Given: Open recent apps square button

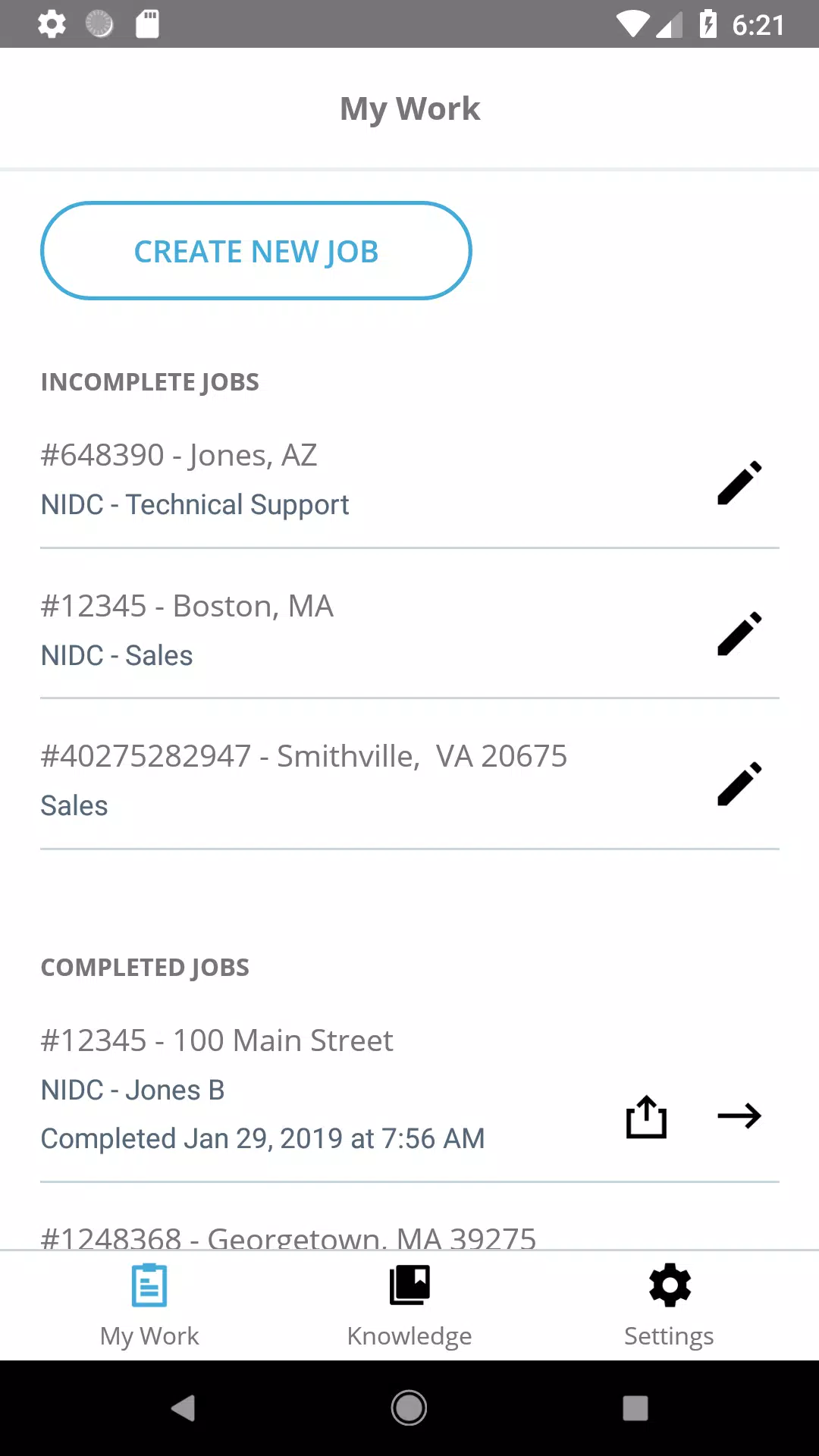Looking at the screenshot, I should (635, 1408).
